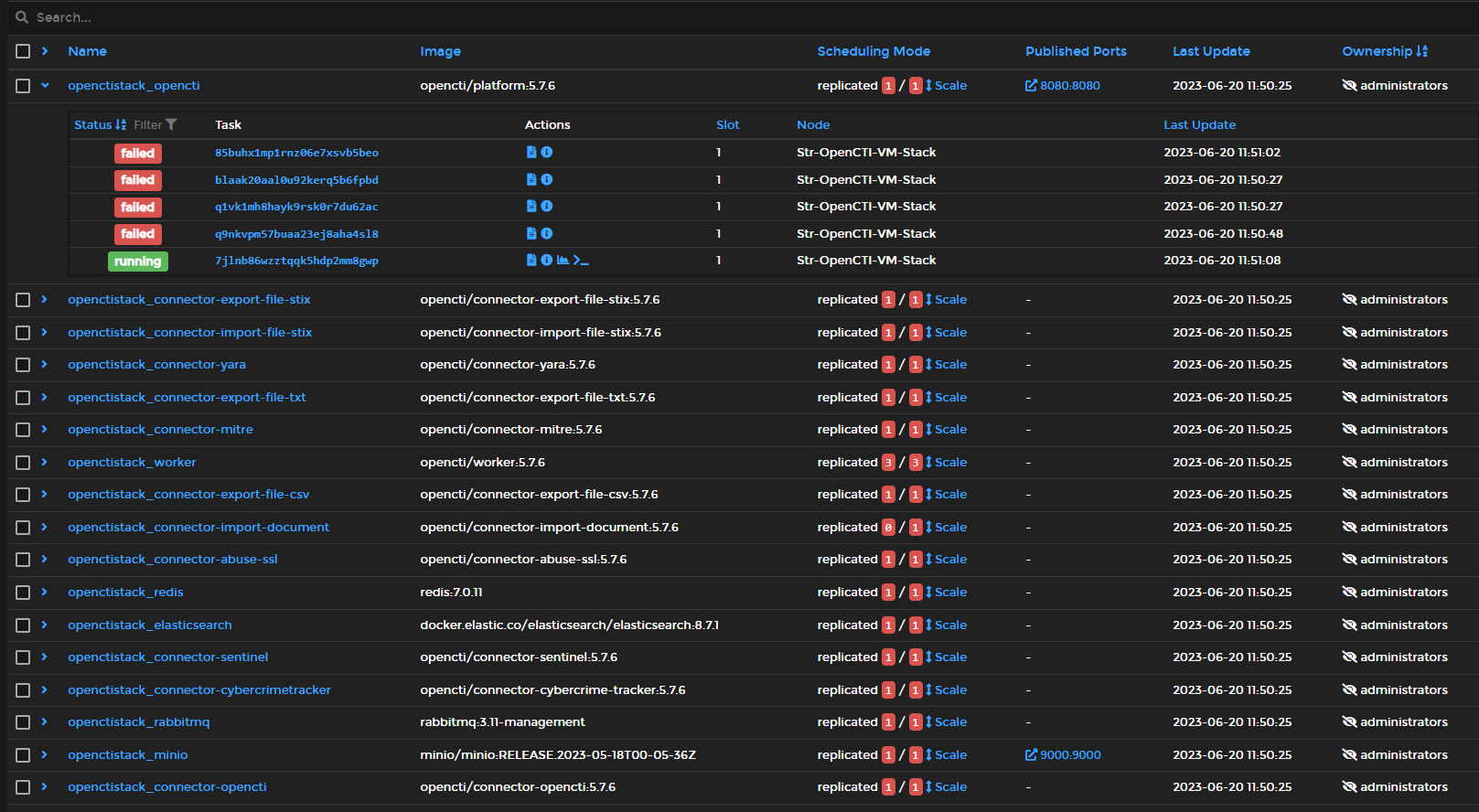The image size is (1479, 812).
Task: Toggle the select-all services checkbox
Action: pyautogui.click(x=23, y=51)
